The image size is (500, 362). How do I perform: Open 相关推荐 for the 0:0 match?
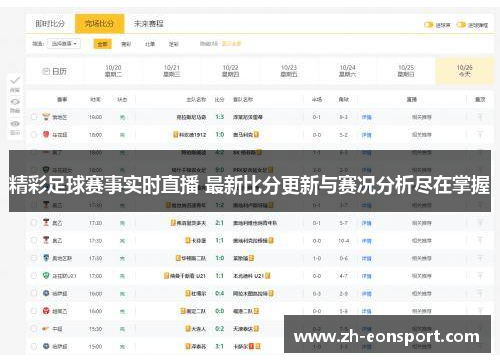click(x=422, y=311)
